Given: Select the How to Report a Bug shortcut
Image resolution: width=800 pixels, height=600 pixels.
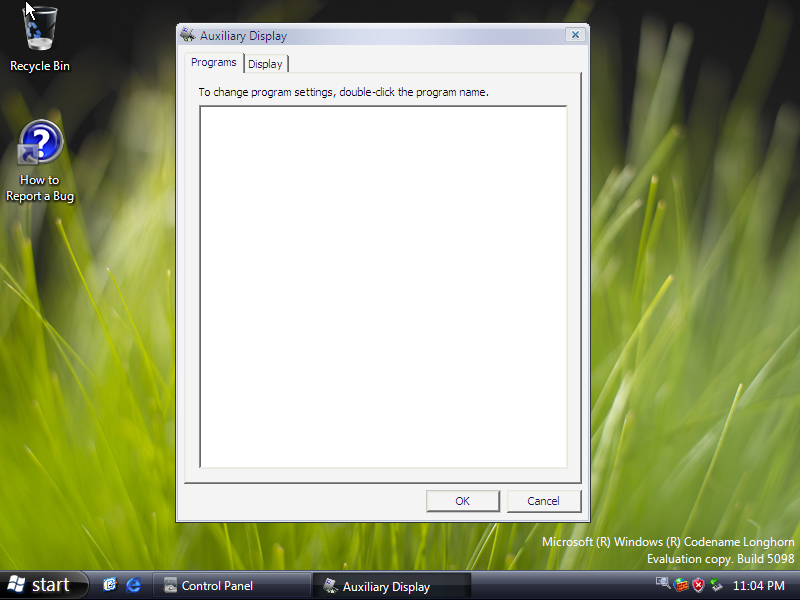Looking at the screenshot, I should click(x=40, y=161).
